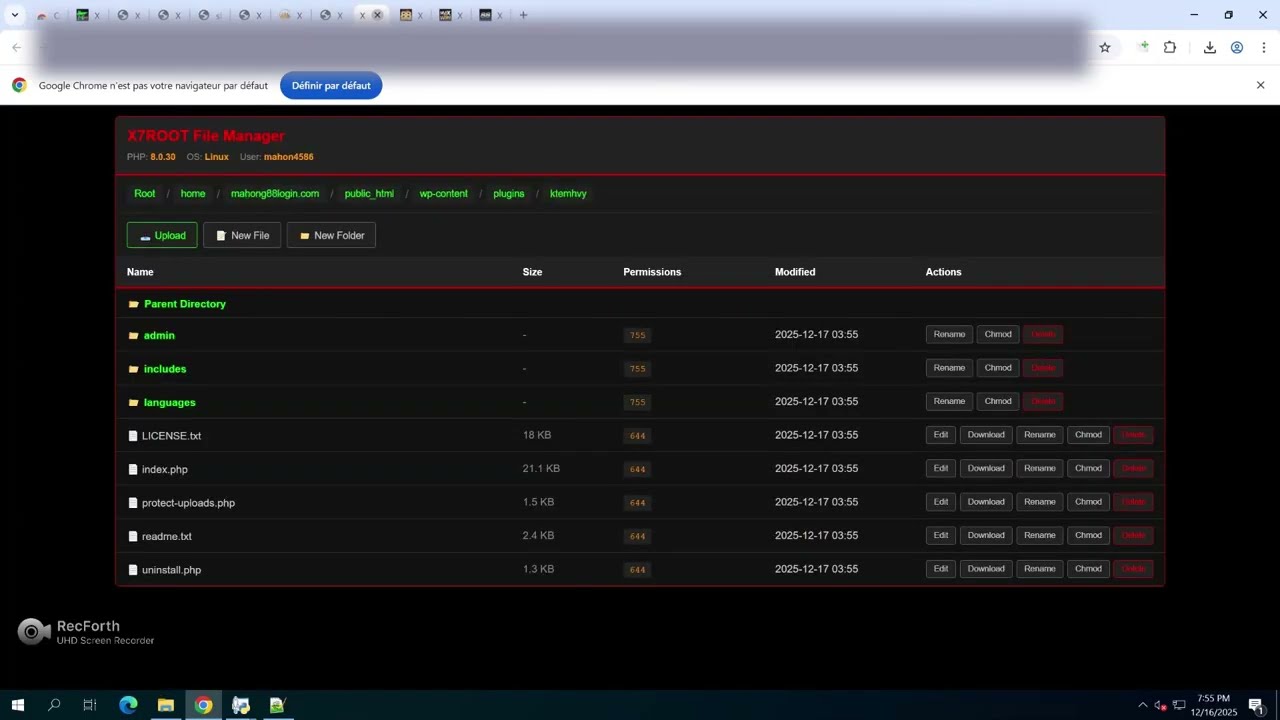This screenshot has height=720, width=1280.
Task: Click Définir par défaut button
Action: 331,86
